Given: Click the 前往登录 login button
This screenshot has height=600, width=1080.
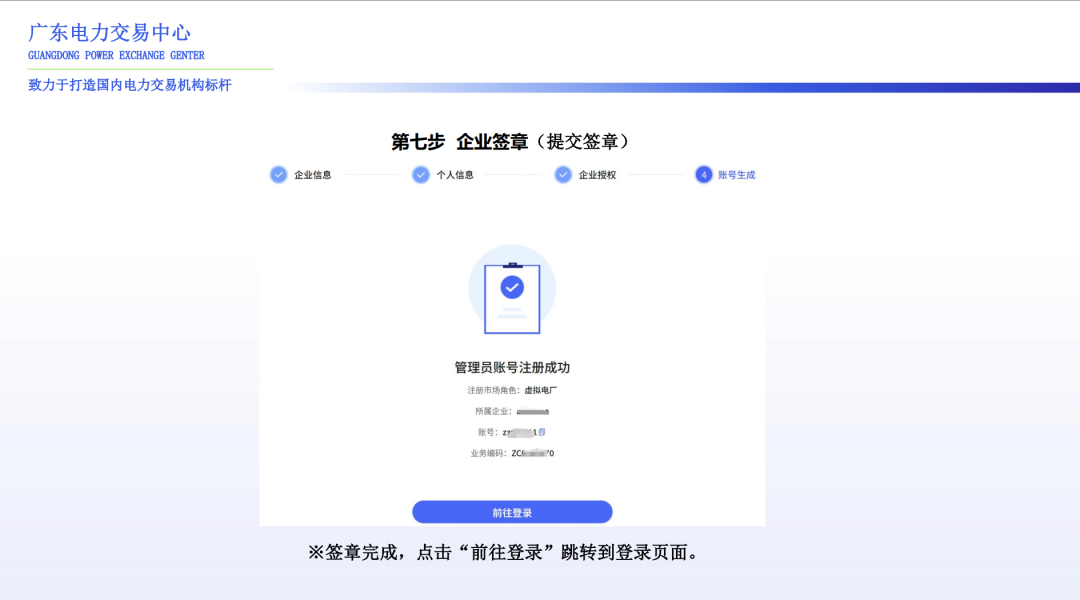Looking at the screenshot, I should (512, 511).
